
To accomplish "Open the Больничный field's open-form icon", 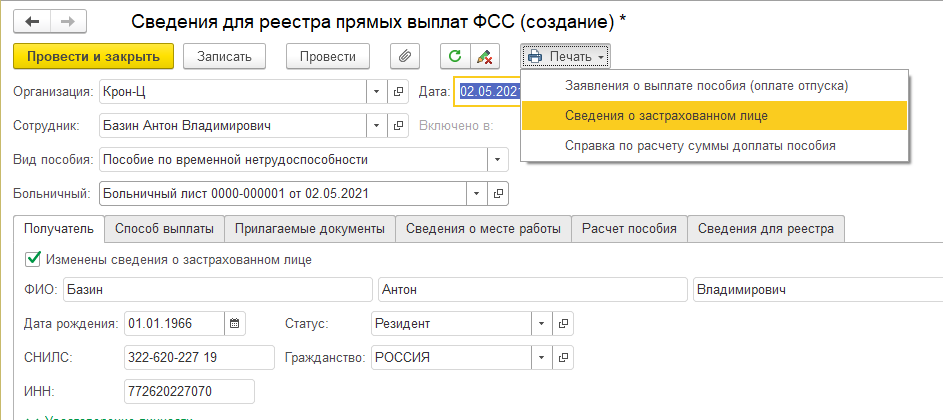I will (x=499, y=192).
